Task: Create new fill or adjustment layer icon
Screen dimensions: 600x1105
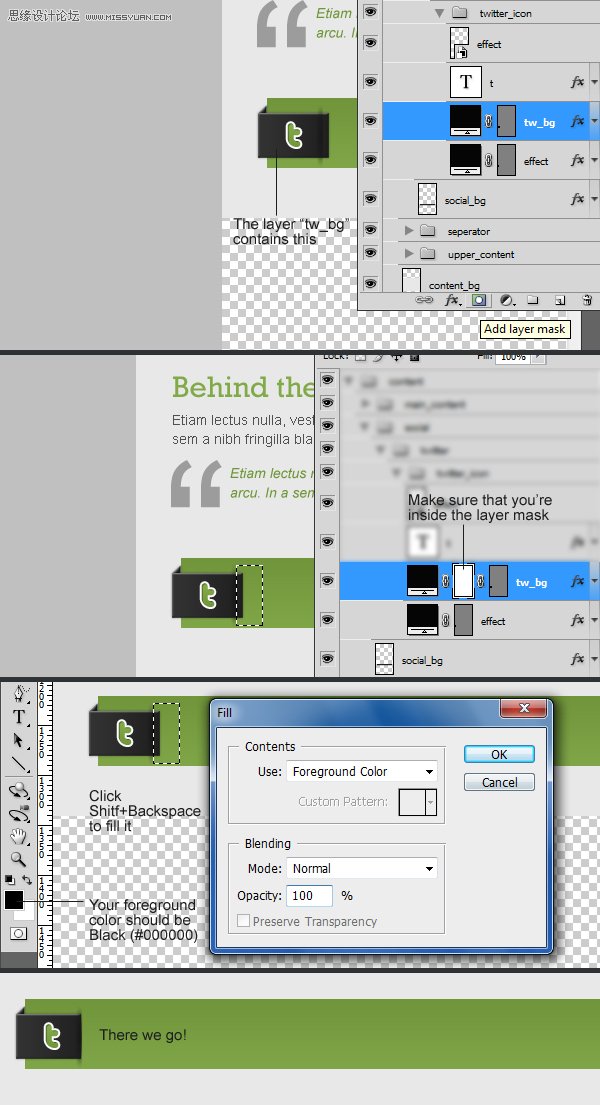Action: (506, 300)
